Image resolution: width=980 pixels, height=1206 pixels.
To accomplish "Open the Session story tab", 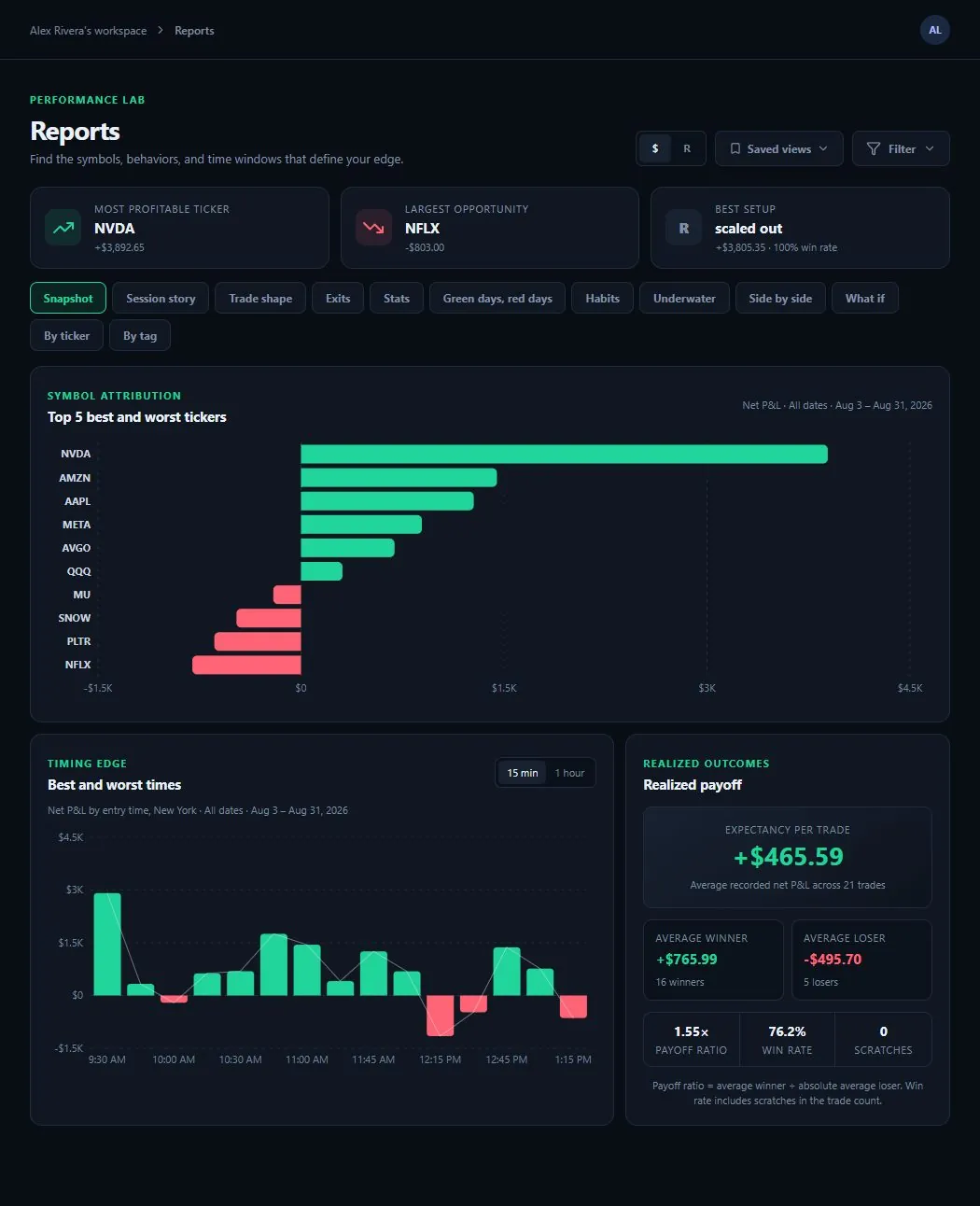I will click(161, 299).
